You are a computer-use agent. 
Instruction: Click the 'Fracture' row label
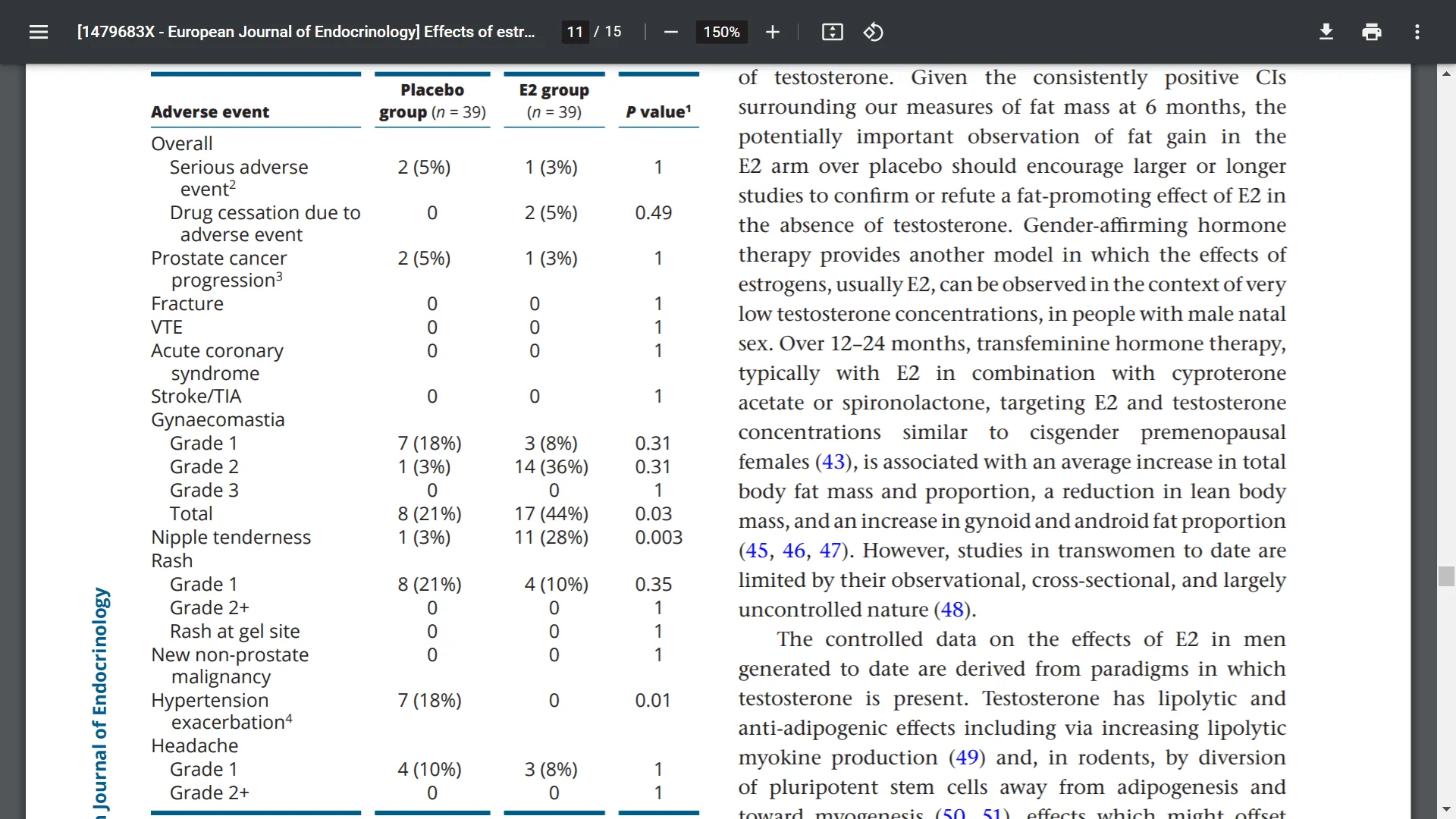click(187, 304)
